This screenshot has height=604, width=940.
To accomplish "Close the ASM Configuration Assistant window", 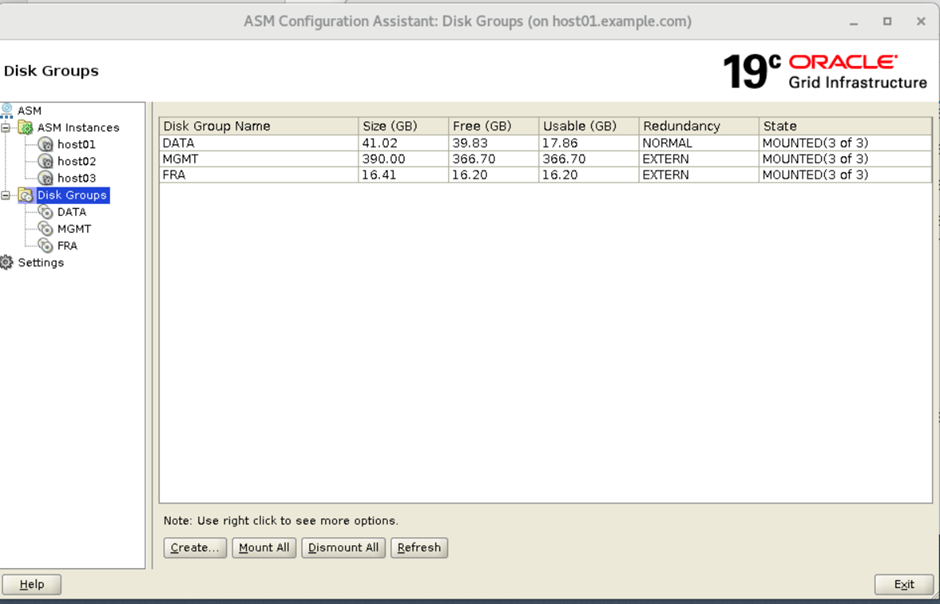I will 921,22.
